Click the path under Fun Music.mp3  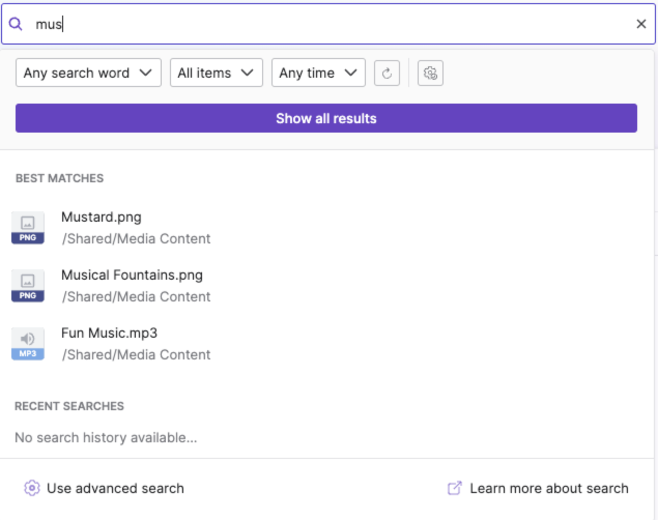[136, 354]
